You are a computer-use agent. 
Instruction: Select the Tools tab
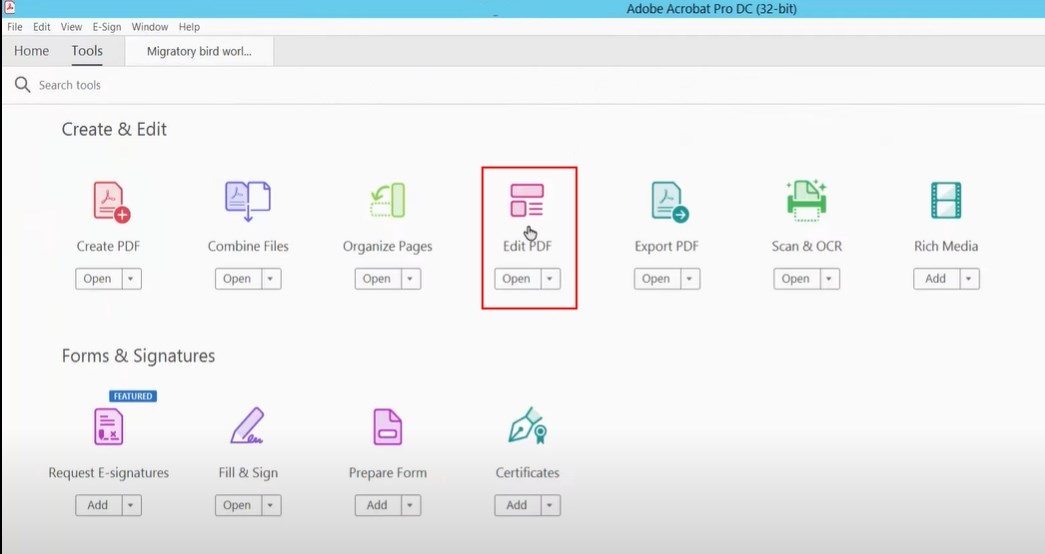[x=87, y=51]
